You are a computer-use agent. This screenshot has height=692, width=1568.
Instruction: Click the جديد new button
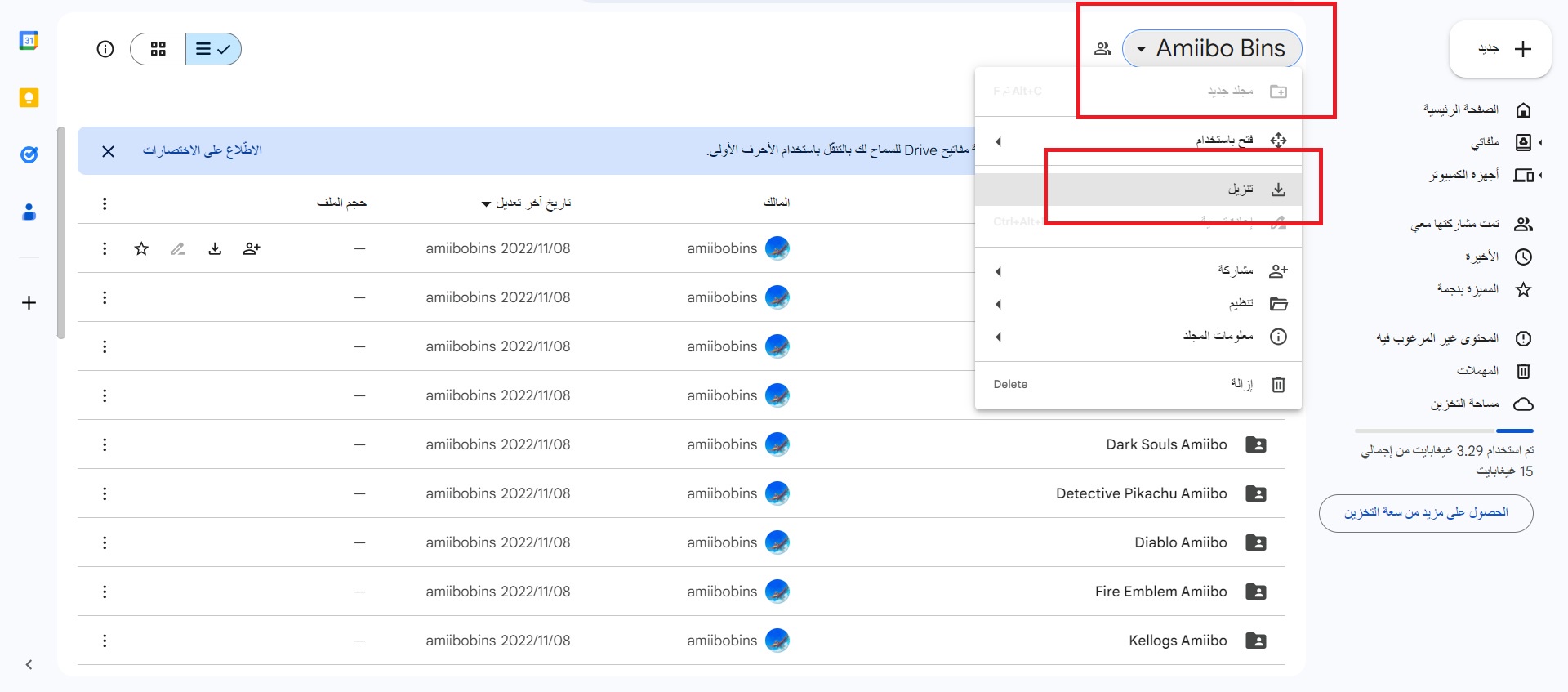tap(1500, 49)
